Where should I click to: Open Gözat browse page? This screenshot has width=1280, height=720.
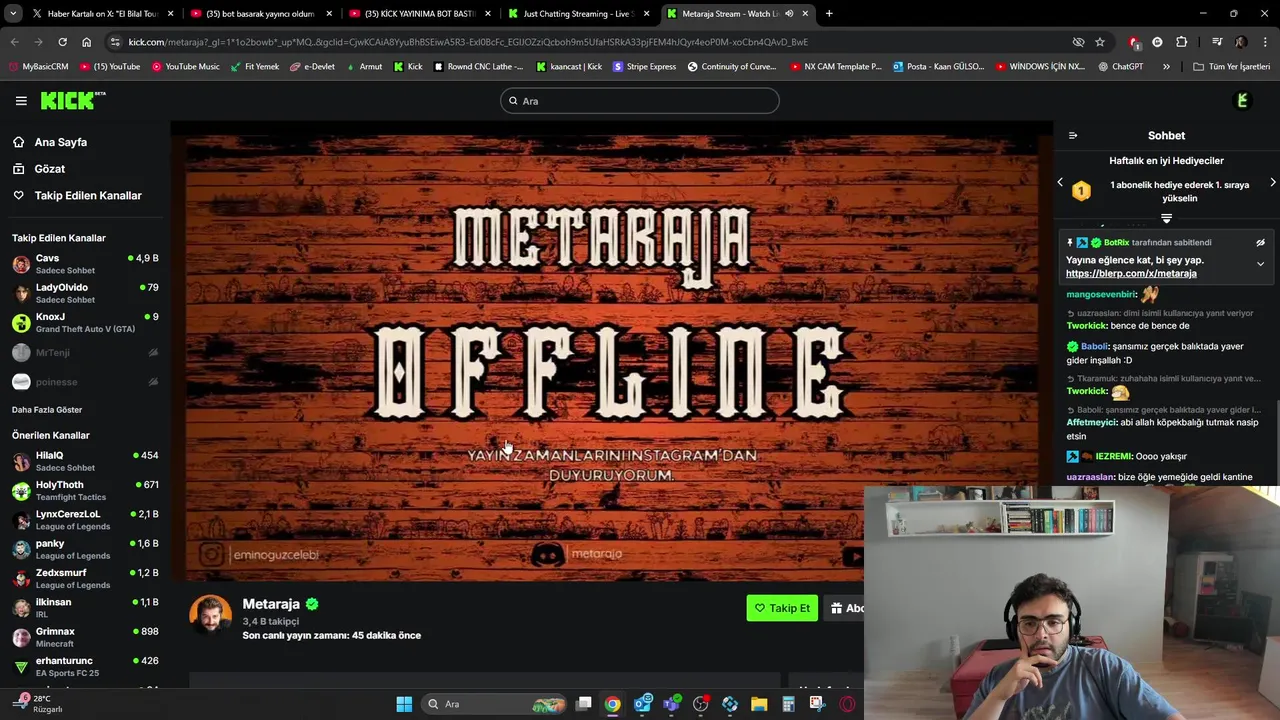[49, 169]
